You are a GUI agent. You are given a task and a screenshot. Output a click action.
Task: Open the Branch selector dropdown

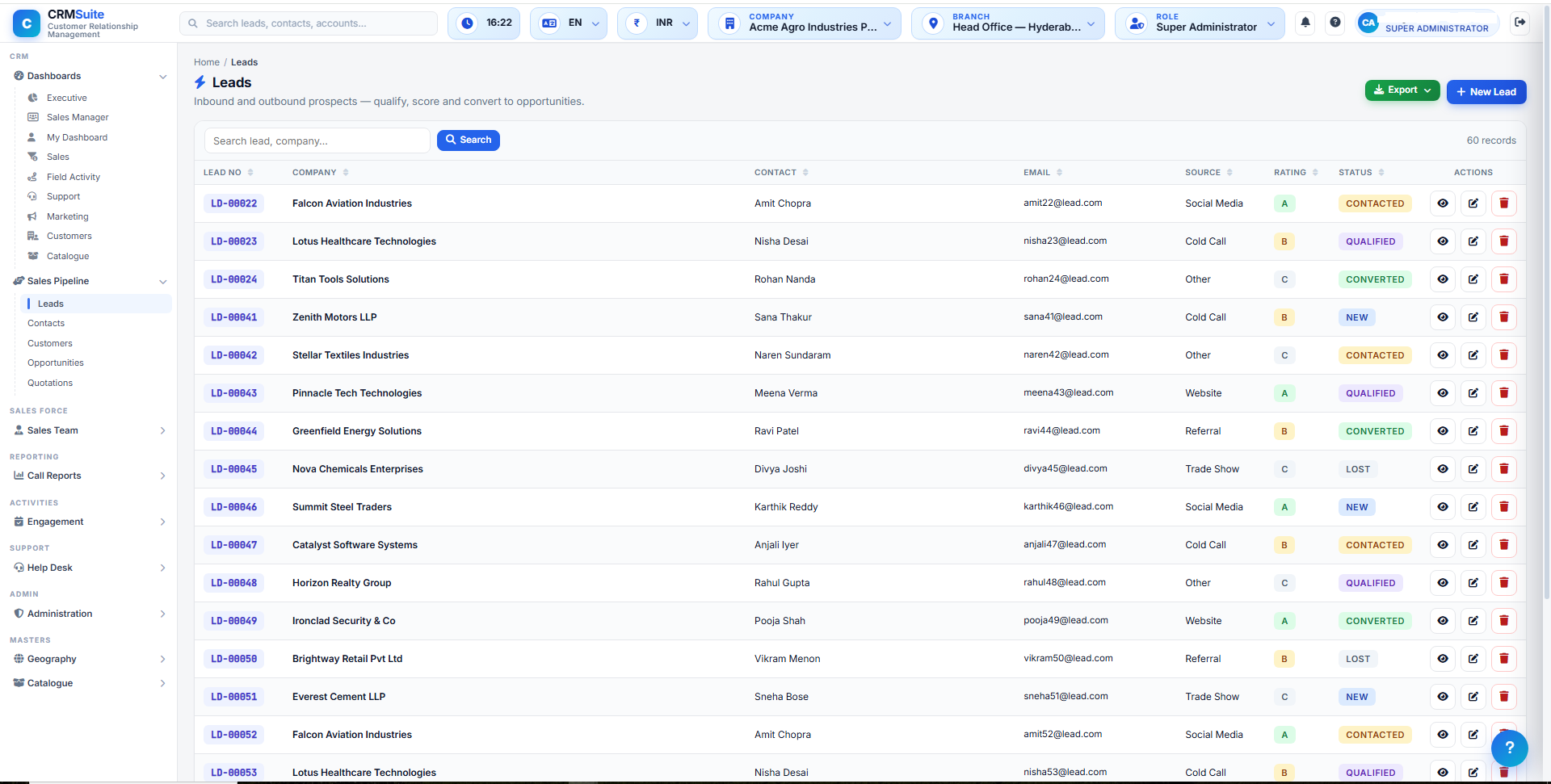click(1007, 23)
